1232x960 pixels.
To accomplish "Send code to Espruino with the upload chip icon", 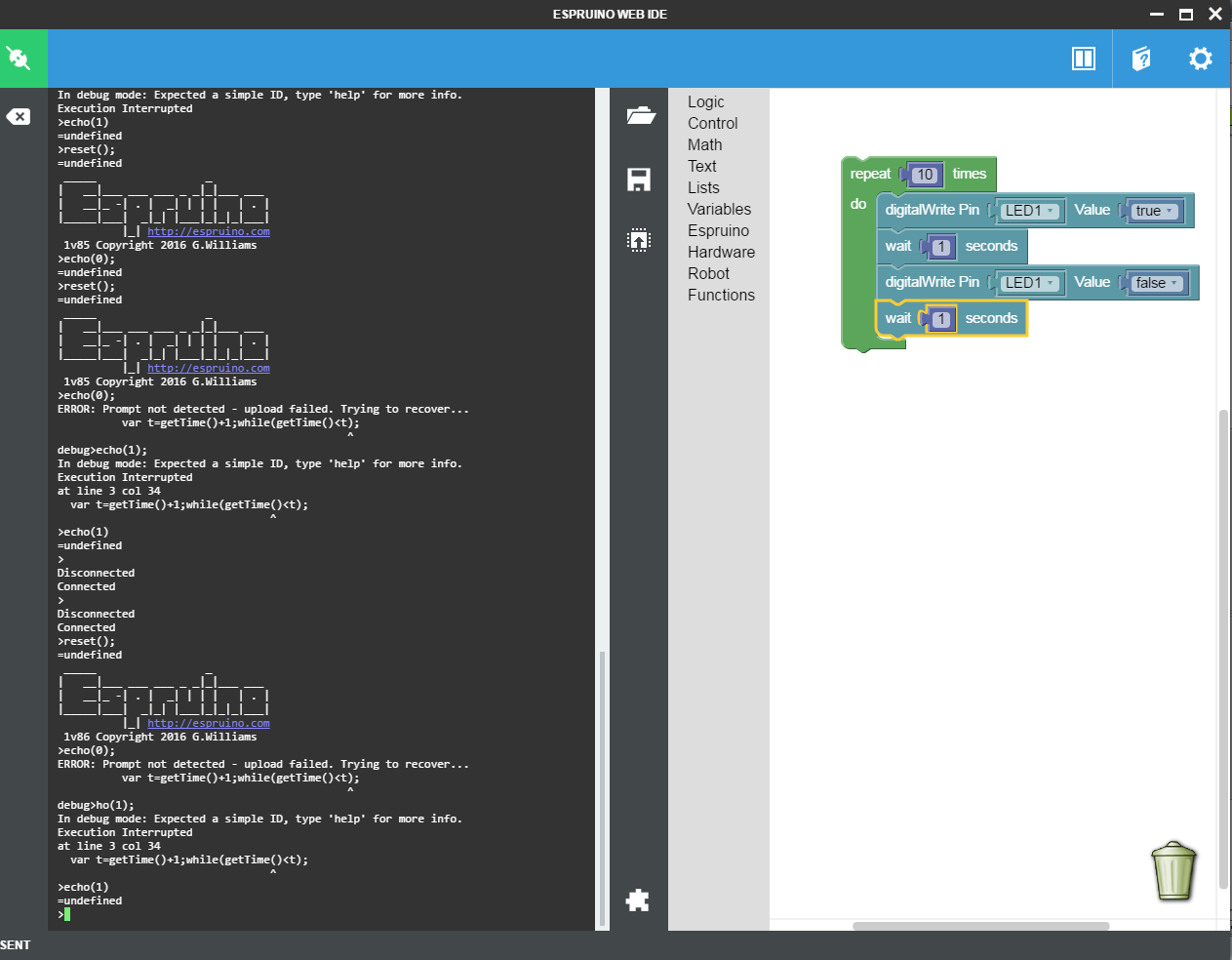I will point(639,240).
